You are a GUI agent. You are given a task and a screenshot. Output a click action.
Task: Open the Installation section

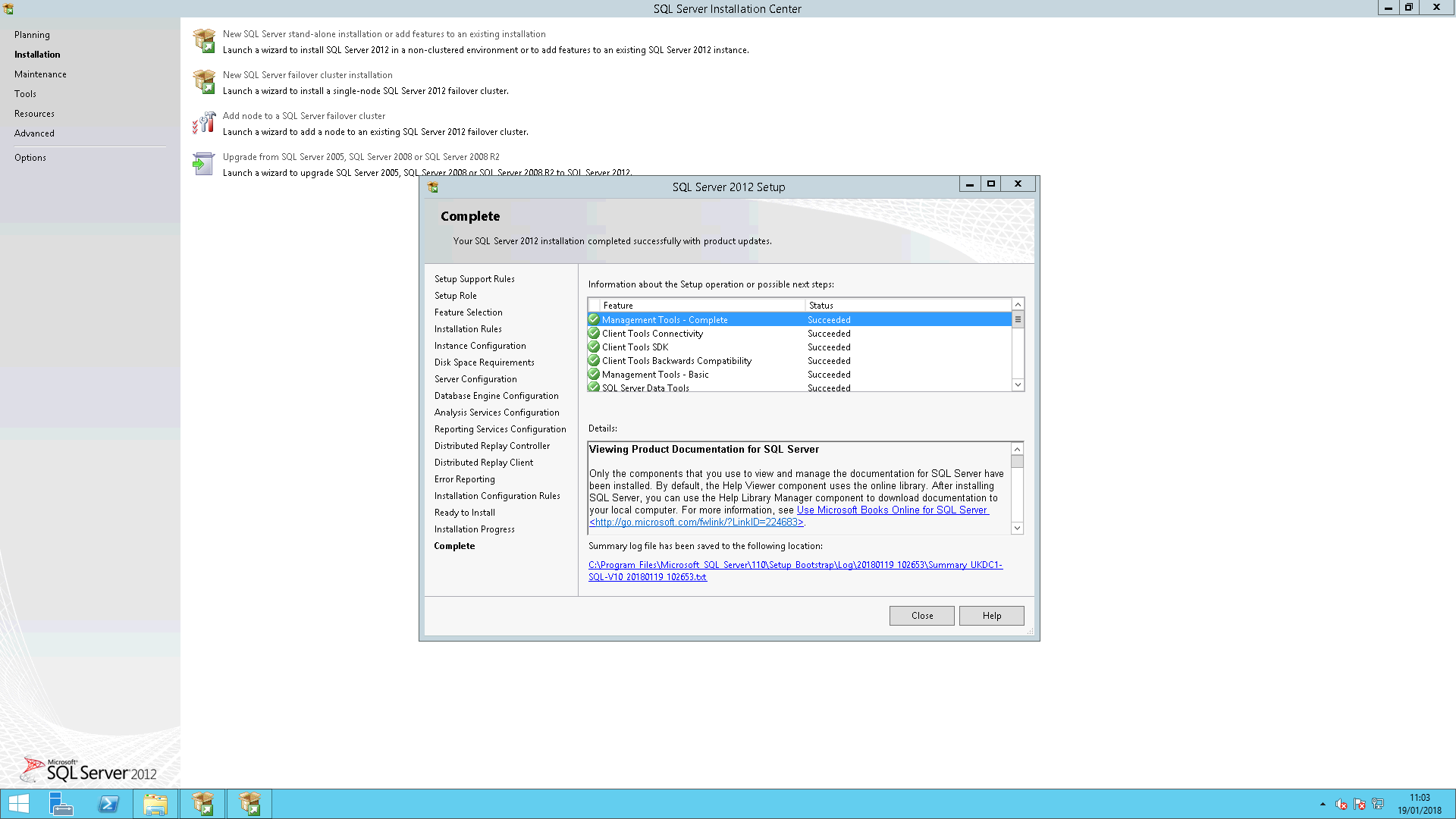coord(37,55)
